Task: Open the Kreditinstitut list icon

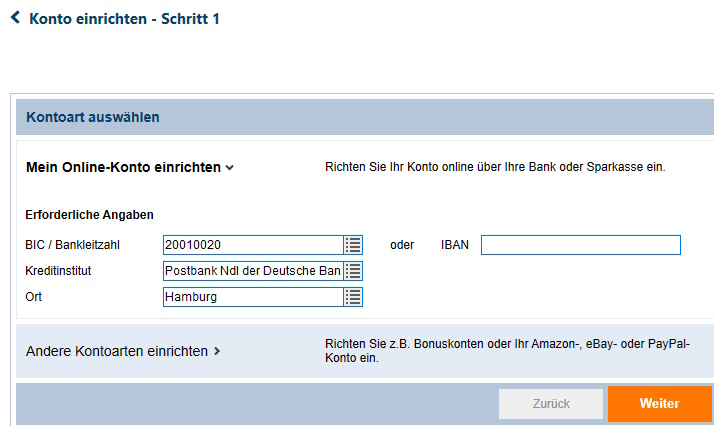Action: 353,271
